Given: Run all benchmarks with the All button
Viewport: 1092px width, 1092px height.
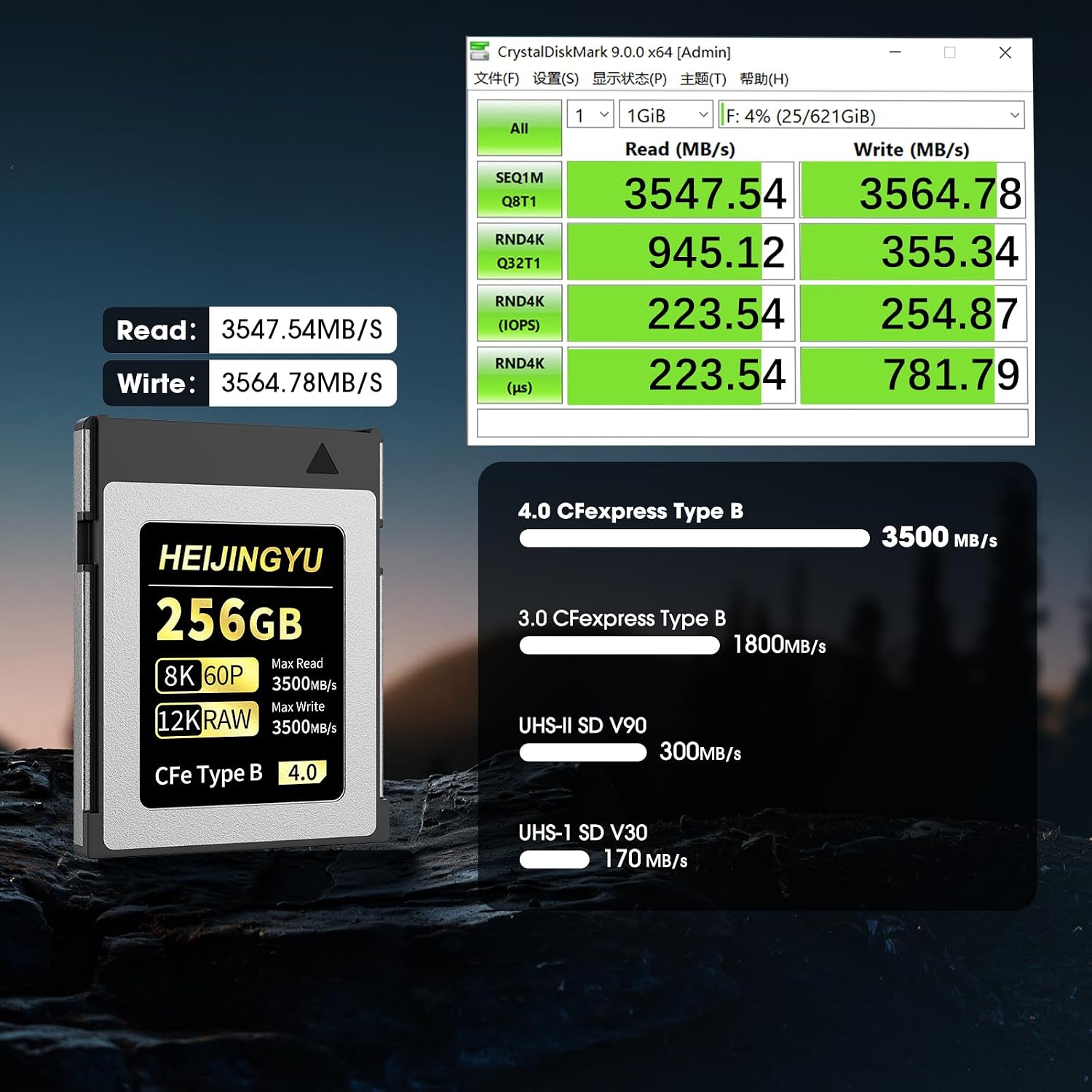Looking at the screenshot, I should 519,128.
